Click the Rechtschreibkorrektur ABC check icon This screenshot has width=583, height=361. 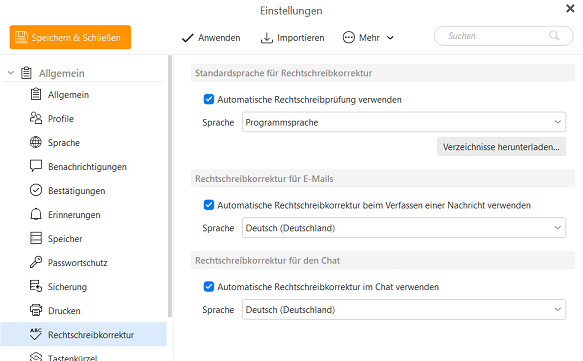36,334
